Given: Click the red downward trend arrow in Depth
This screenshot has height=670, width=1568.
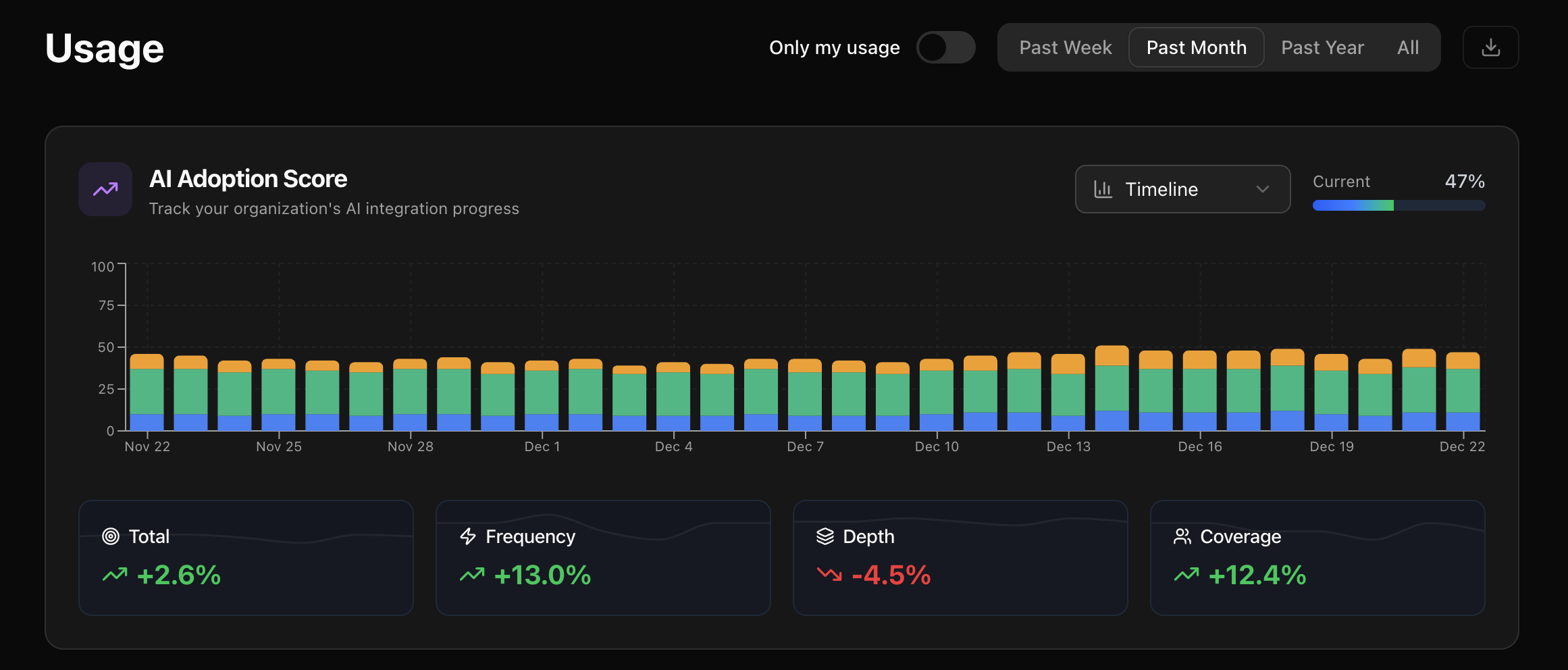Looking at the screenshot, I should point(829,575).
